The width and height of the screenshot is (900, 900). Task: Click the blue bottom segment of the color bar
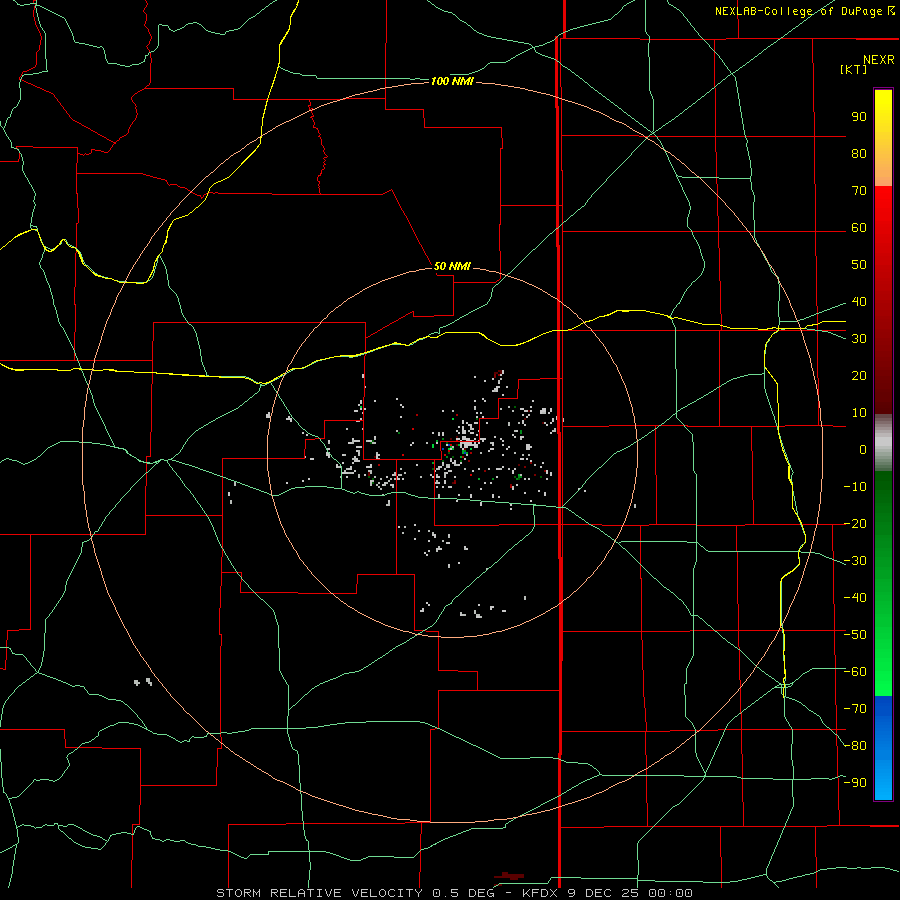[x=883, y=748]
